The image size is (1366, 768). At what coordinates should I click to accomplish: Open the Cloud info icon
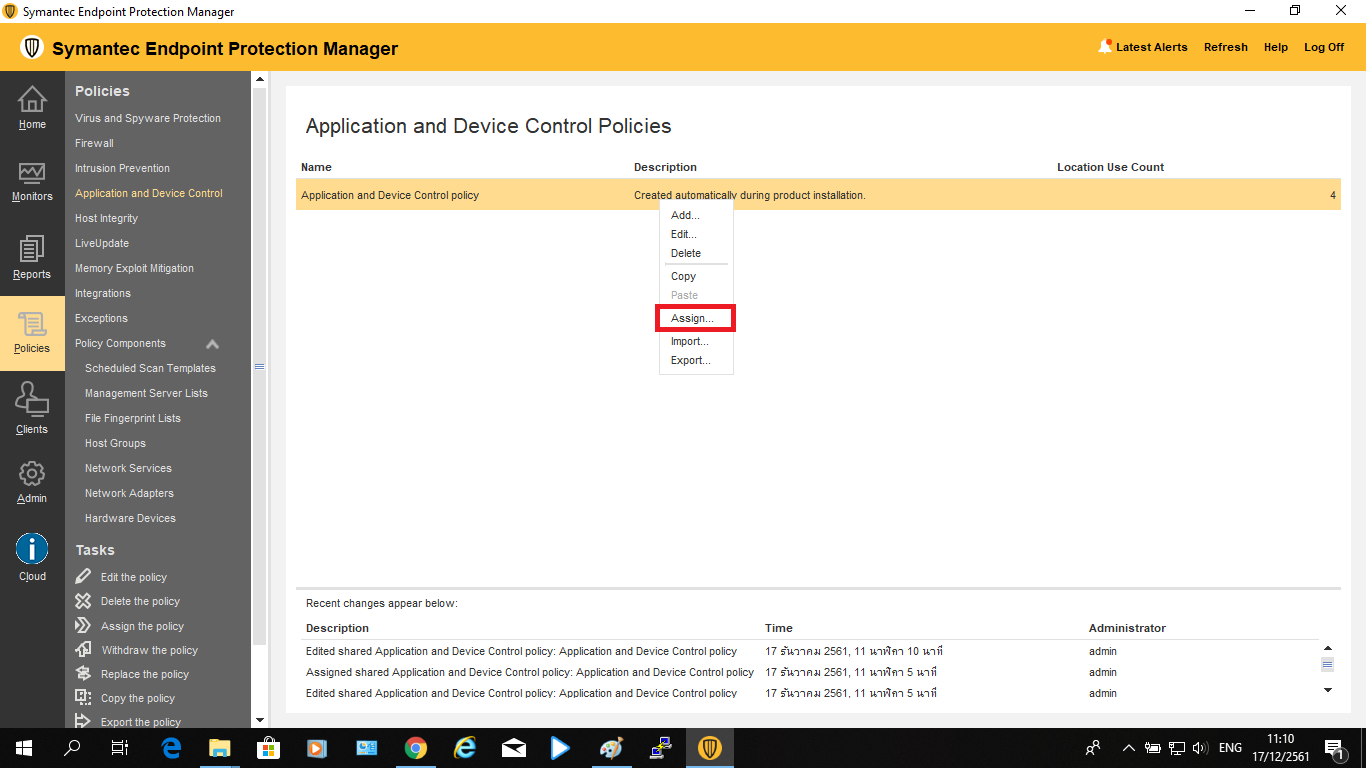(x=32, y=549)
